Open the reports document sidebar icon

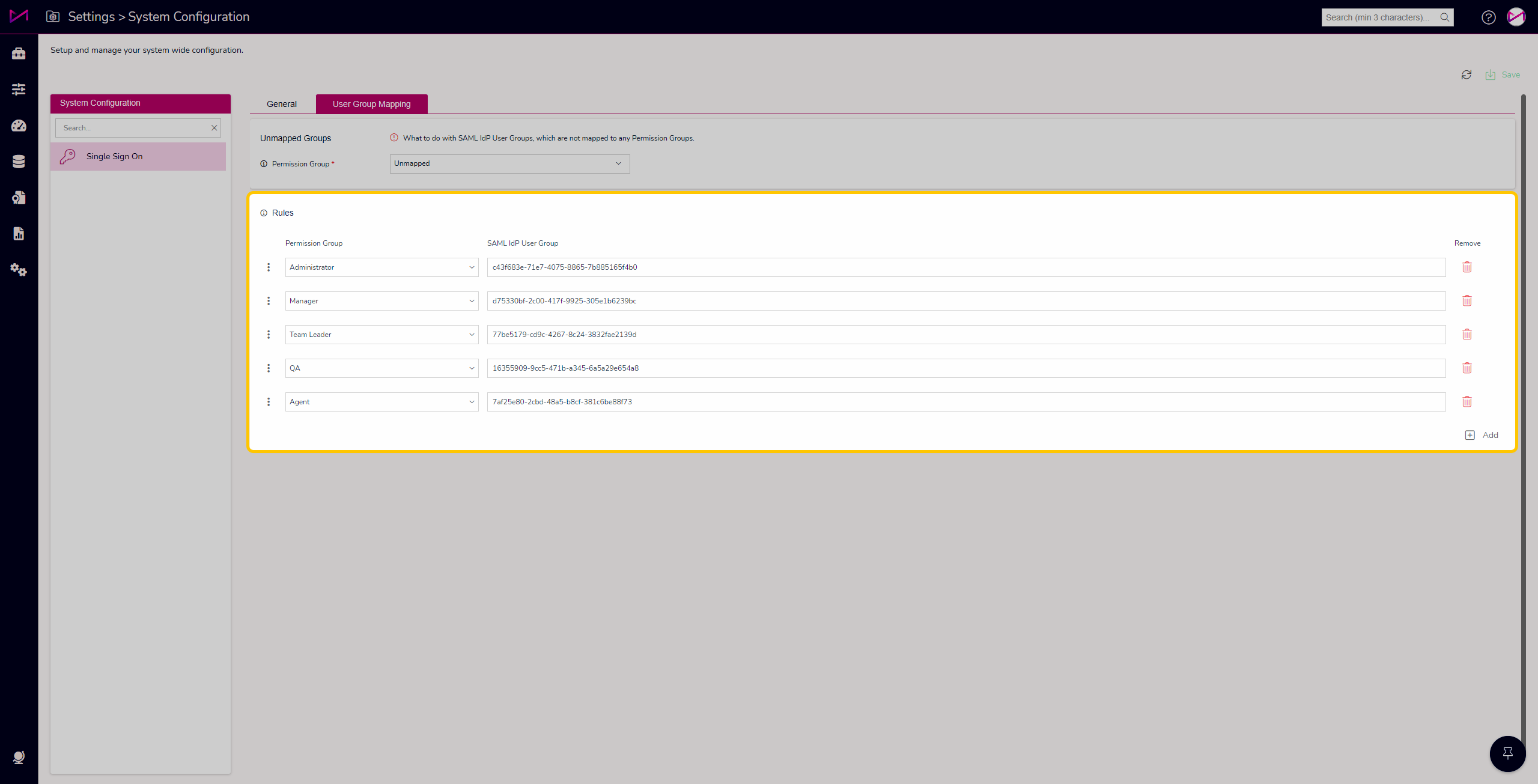click(x=19, y=234)
